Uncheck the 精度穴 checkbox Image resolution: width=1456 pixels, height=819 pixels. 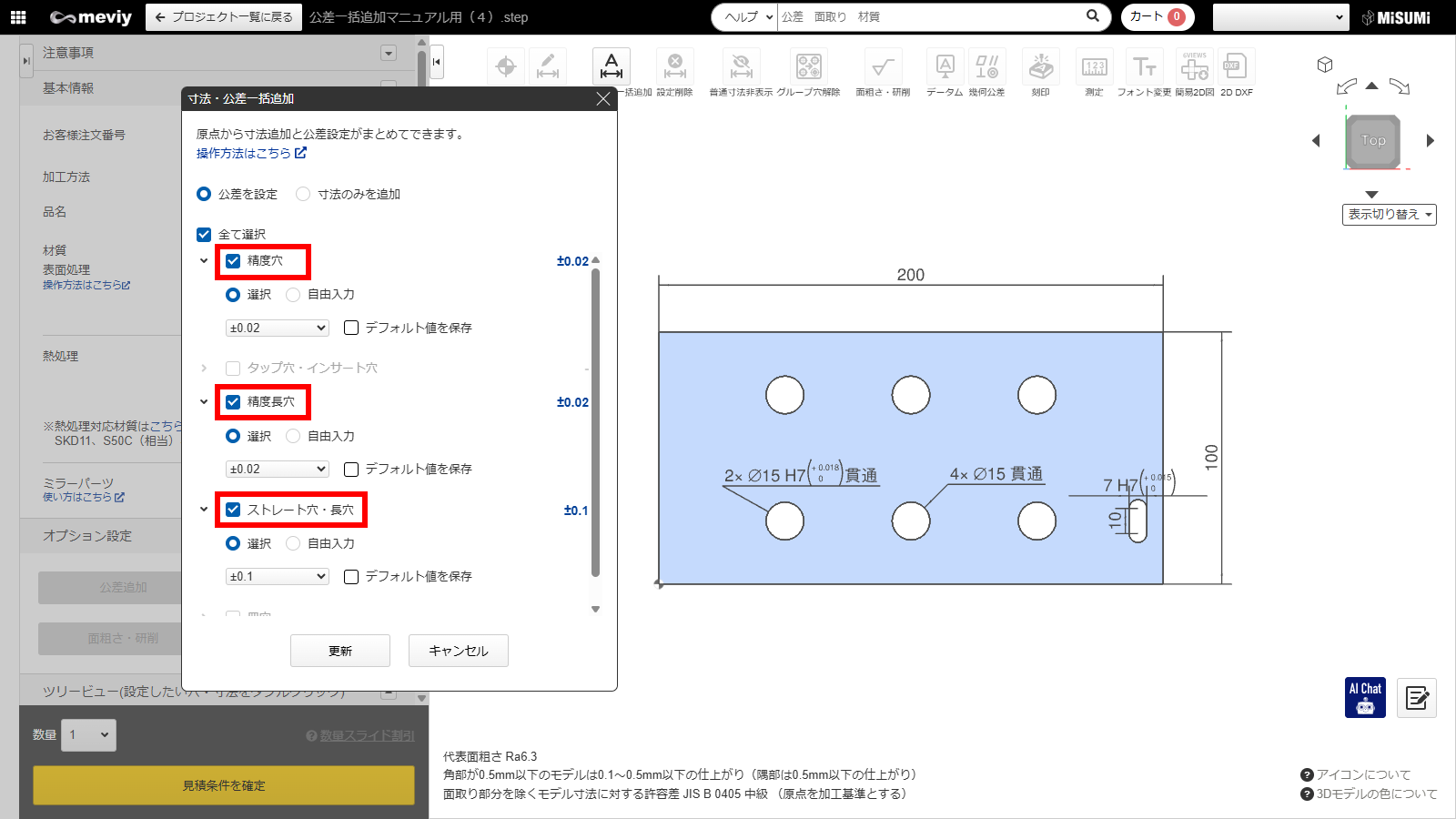coord(234,261)
